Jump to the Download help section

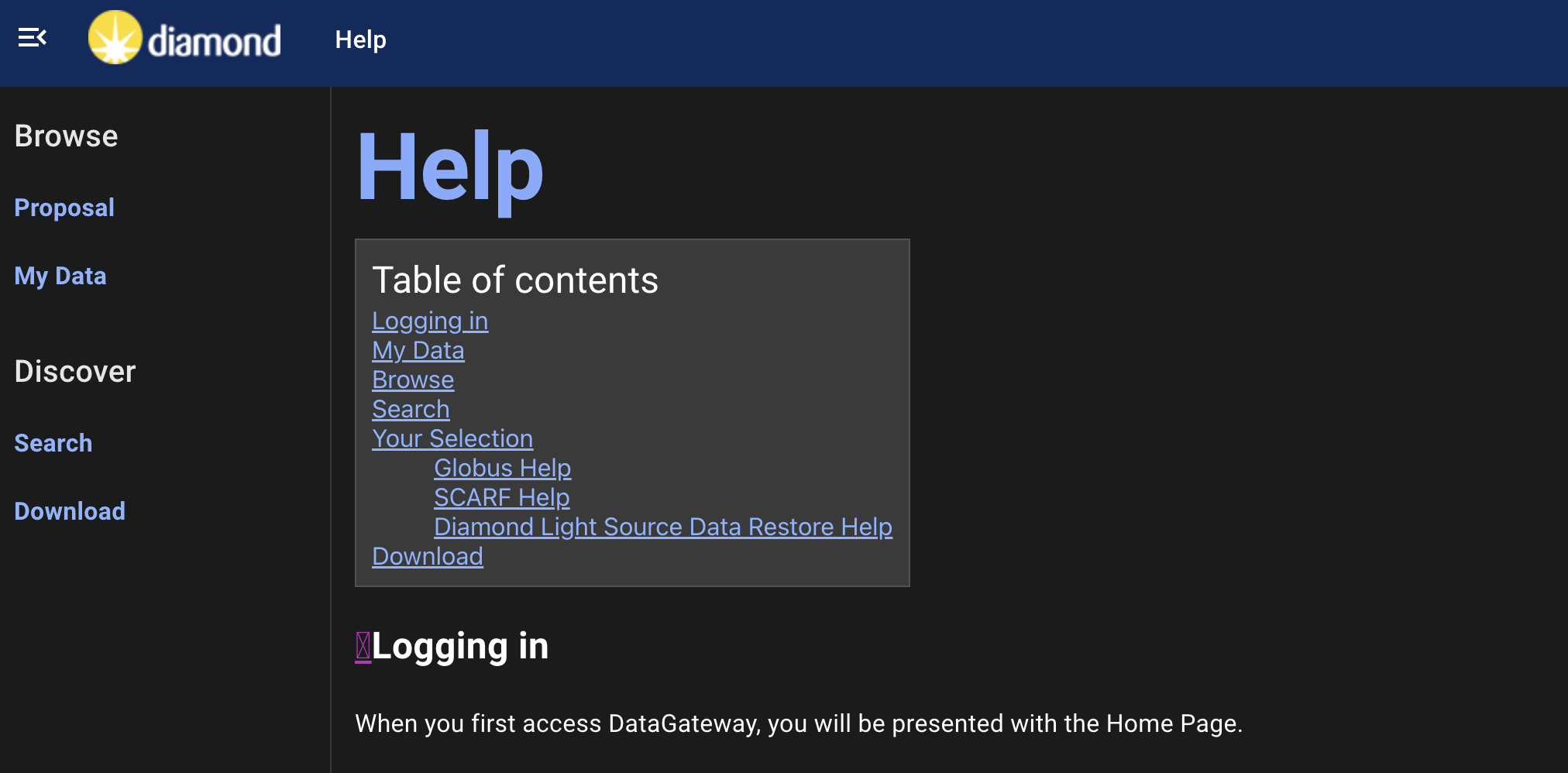(427, 556)
